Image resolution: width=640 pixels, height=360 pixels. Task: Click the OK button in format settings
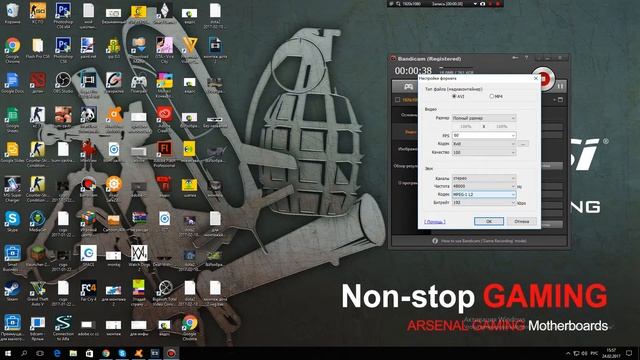click(489, 221)
